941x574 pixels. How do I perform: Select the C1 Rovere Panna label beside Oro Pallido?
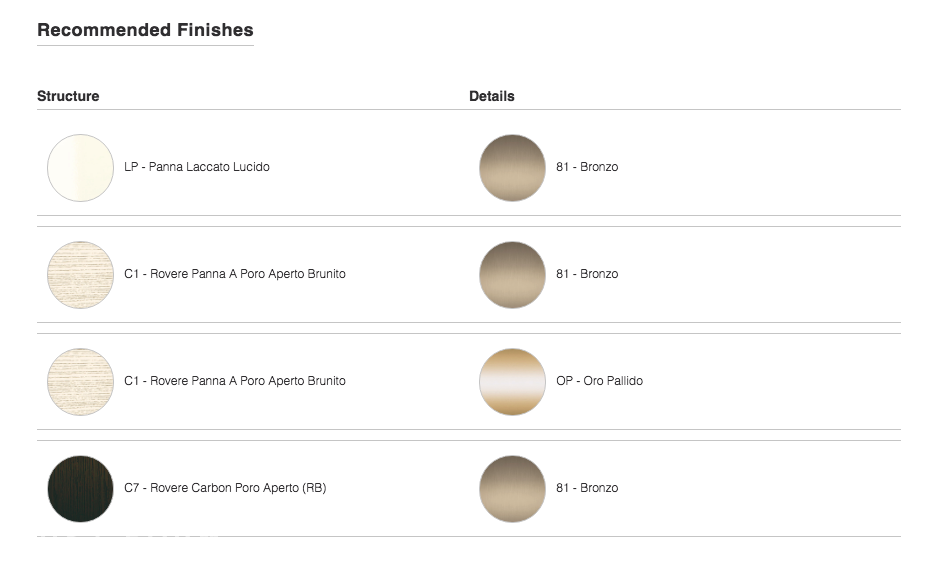[235, 381]
